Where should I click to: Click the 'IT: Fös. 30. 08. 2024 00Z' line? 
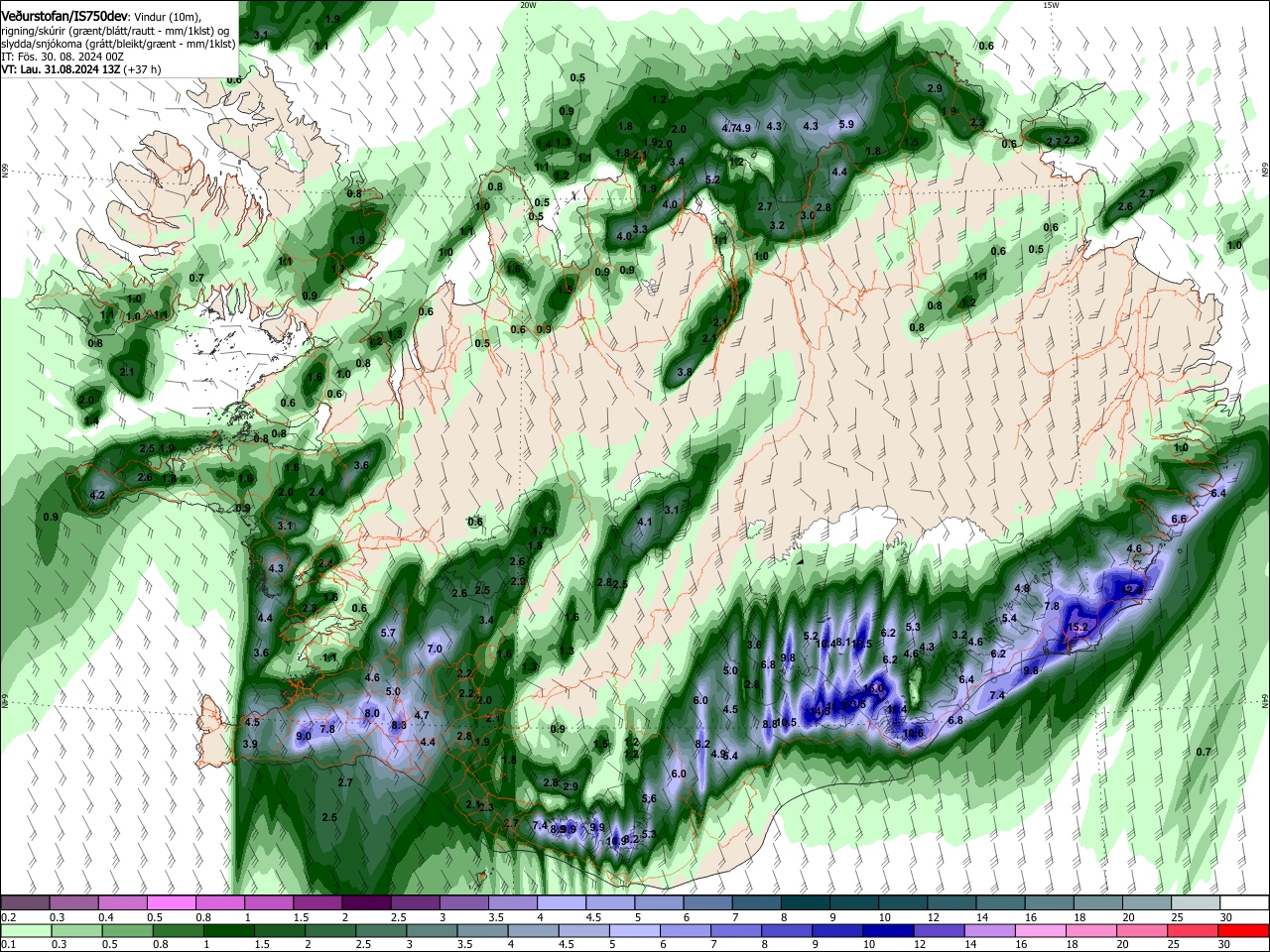[x=63, y=57]
